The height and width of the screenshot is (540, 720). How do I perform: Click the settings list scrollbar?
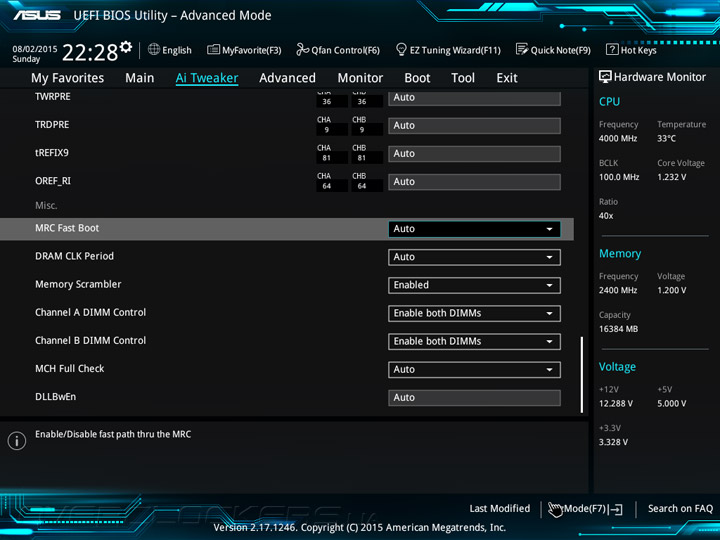coord(582,375)
